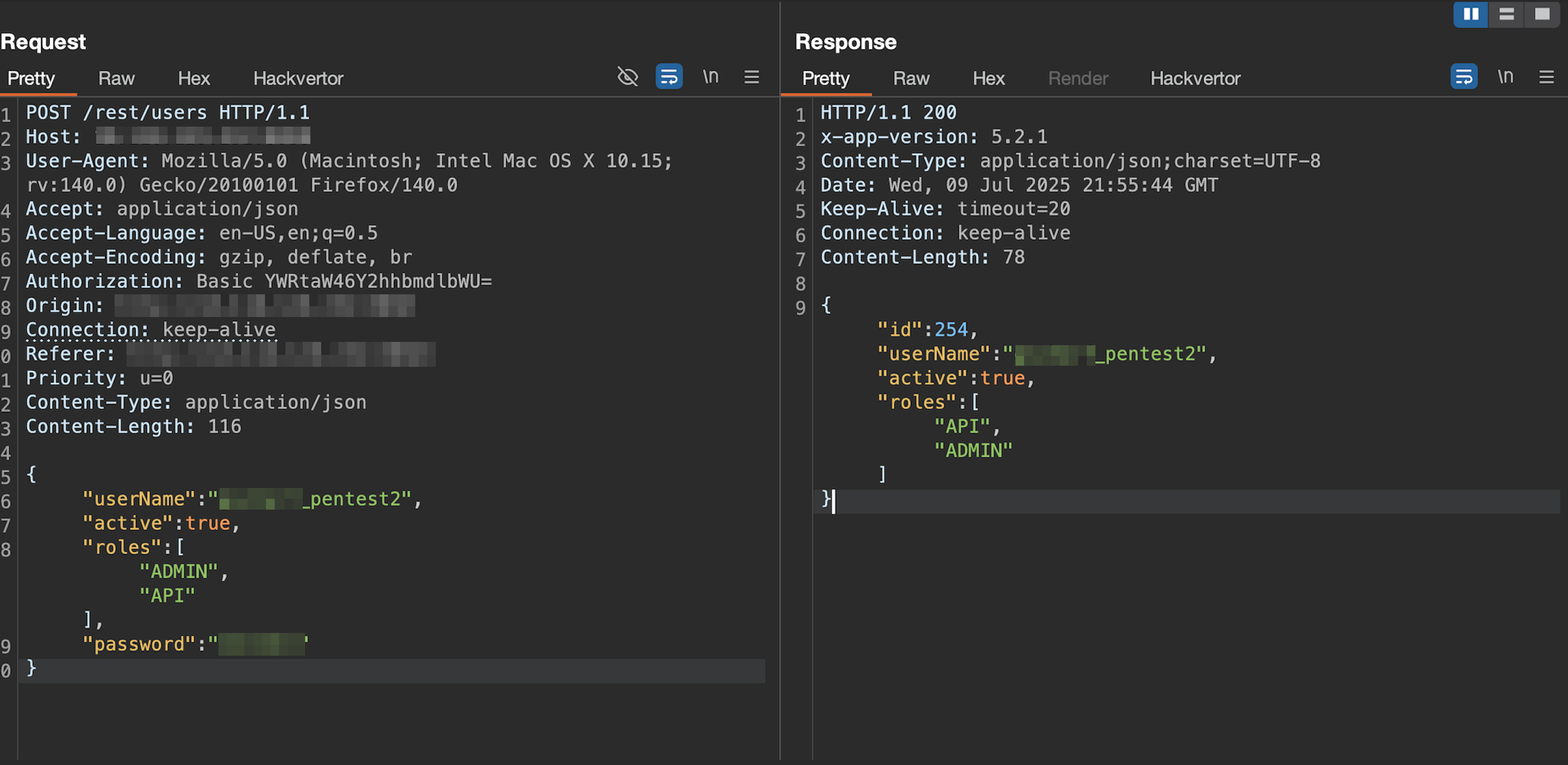Open Request panel hamburger options menu

point(751,77)
